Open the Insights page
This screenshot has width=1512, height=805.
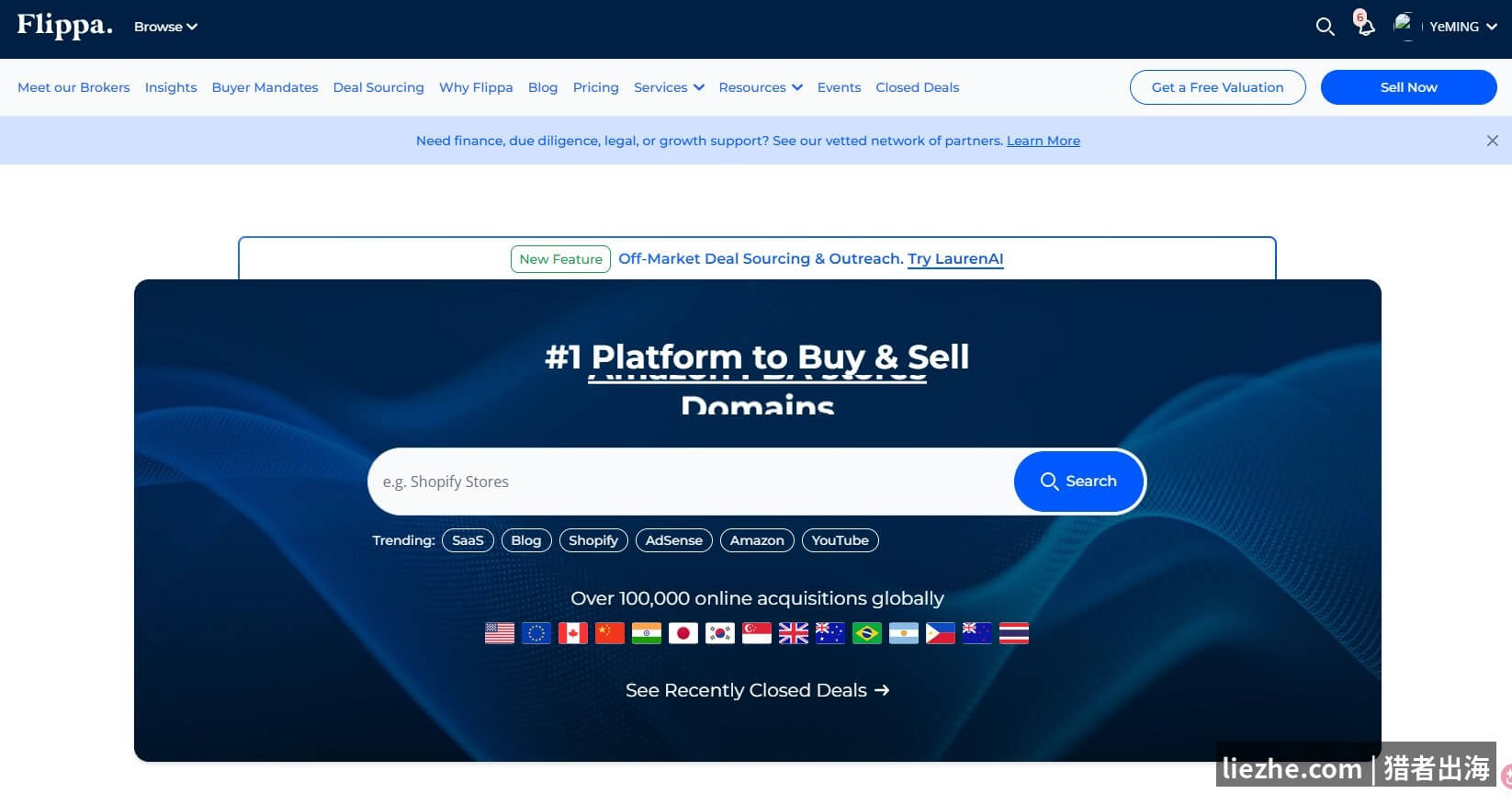[x=171, y=87]
